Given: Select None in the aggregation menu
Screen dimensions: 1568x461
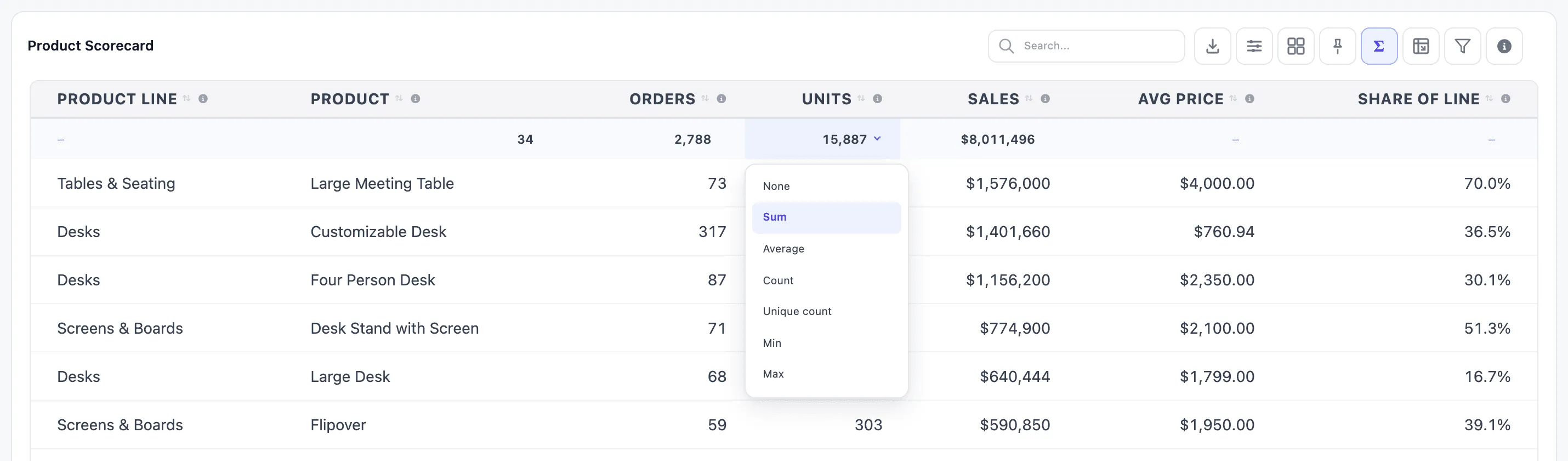Looking at the screenshot, I should point(827,187).
